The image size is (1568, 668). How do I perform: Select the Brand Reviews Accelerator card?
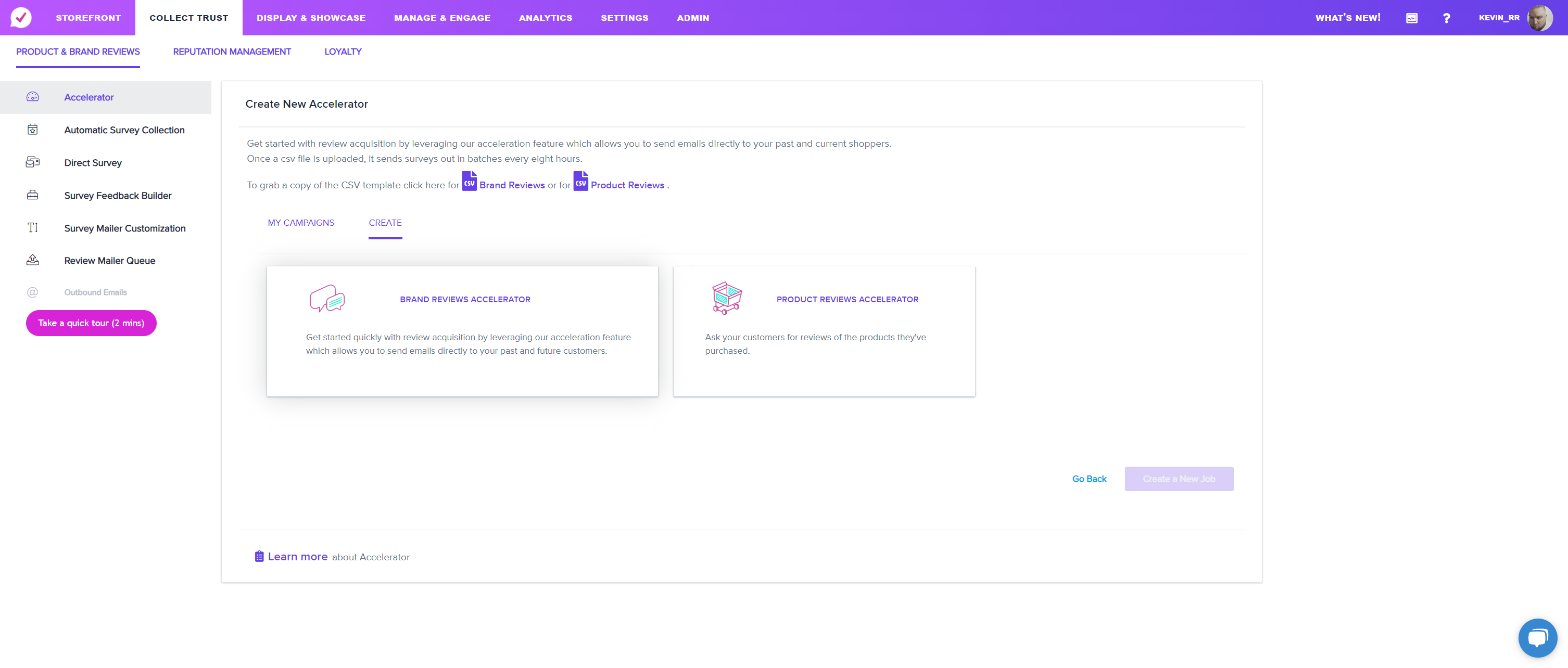(x=462, y=331)
